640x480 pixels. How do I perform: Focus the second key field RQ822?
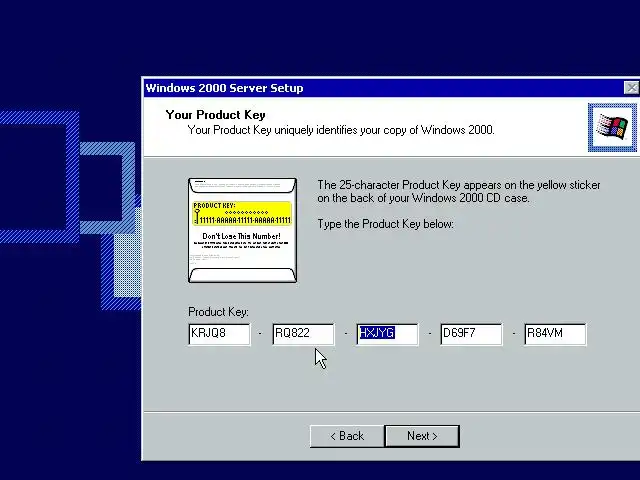pos(304,334)
